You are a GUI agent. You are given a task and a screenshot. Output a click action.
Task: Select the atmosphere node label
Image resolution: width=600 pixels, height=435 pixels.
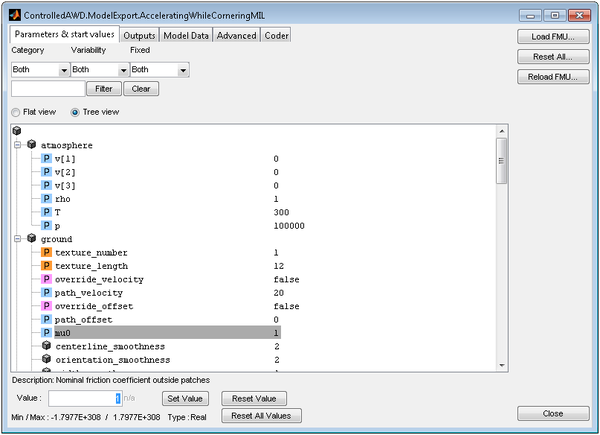(67, 145)
